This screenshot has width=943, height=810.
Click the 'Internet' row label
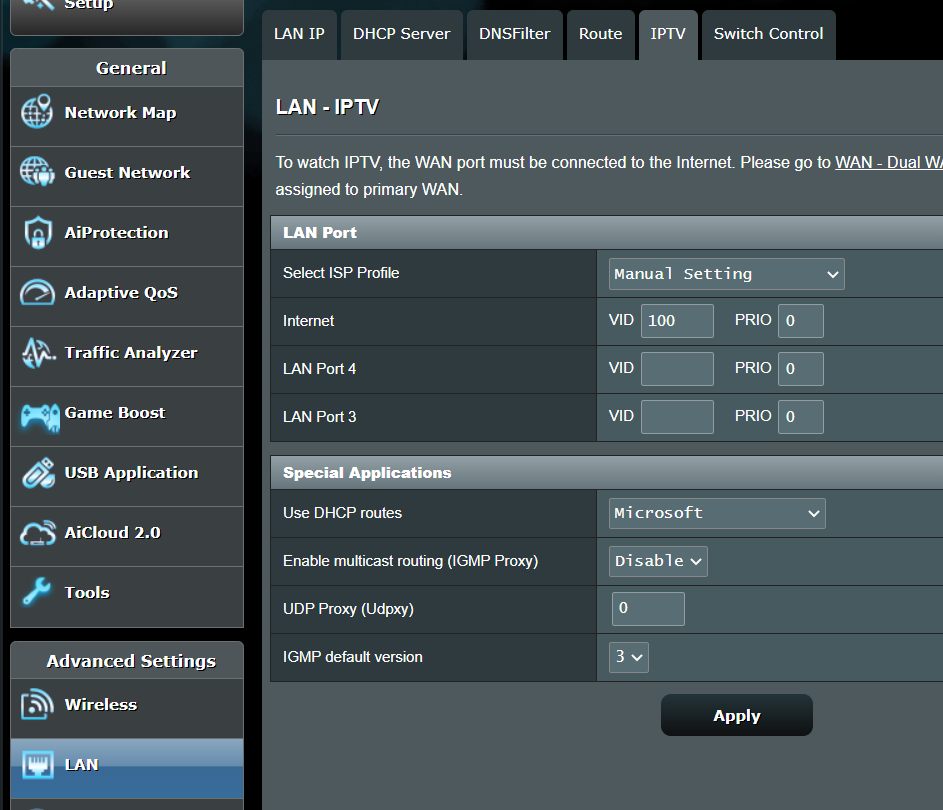308,321
